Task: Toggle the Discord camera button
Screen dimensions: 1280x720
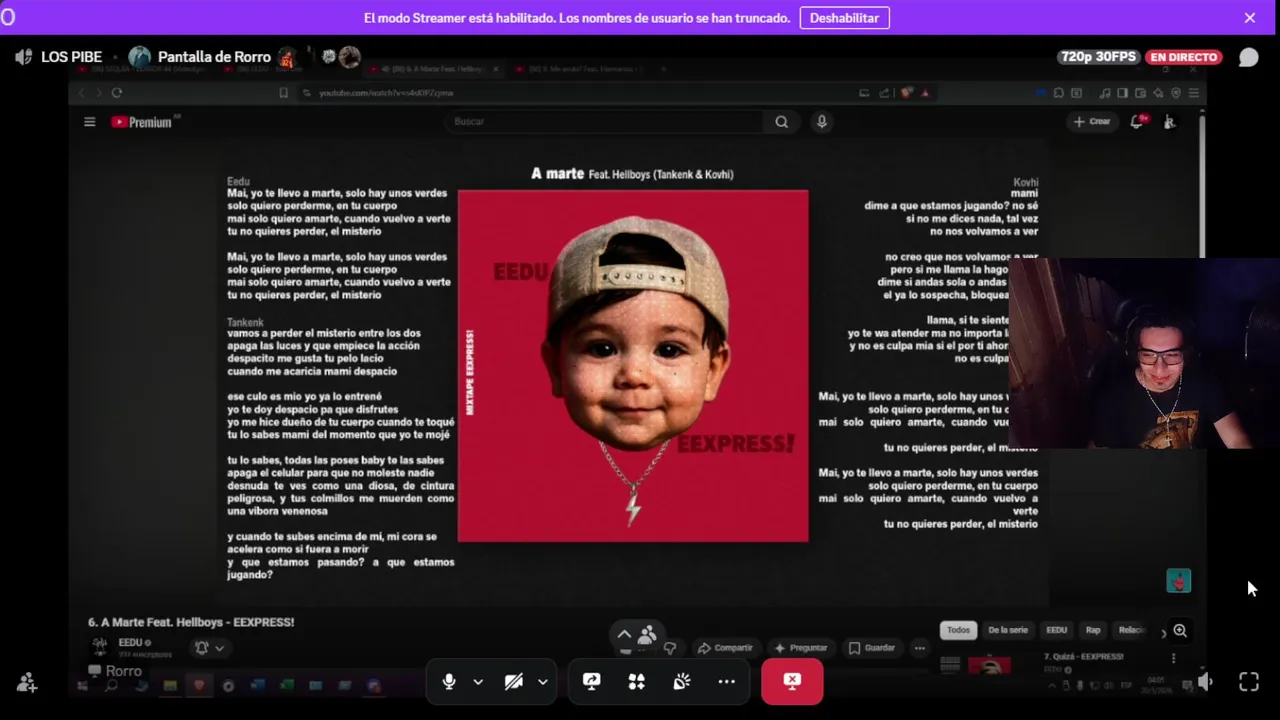Action: click(513, 681)
